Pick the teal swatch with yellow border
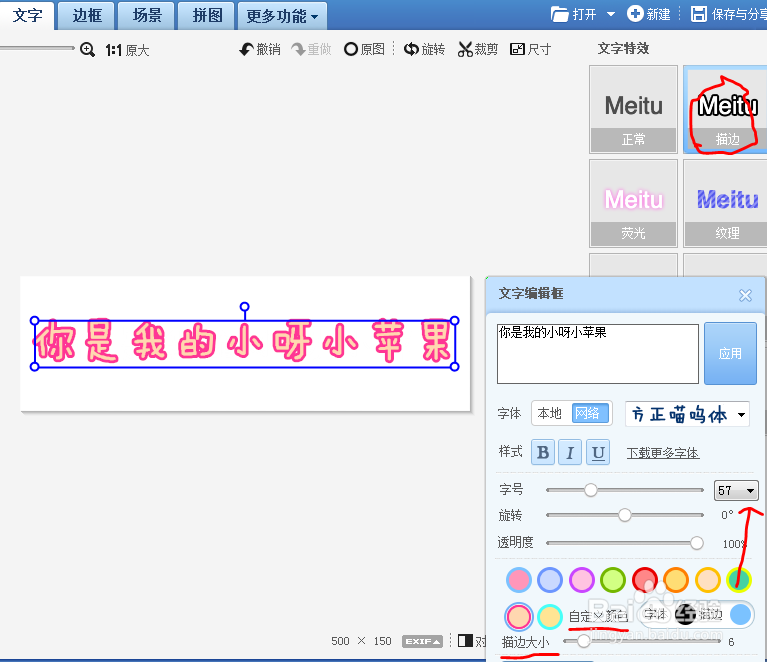Viewport: 767px width, 662px height. [739, 580]
